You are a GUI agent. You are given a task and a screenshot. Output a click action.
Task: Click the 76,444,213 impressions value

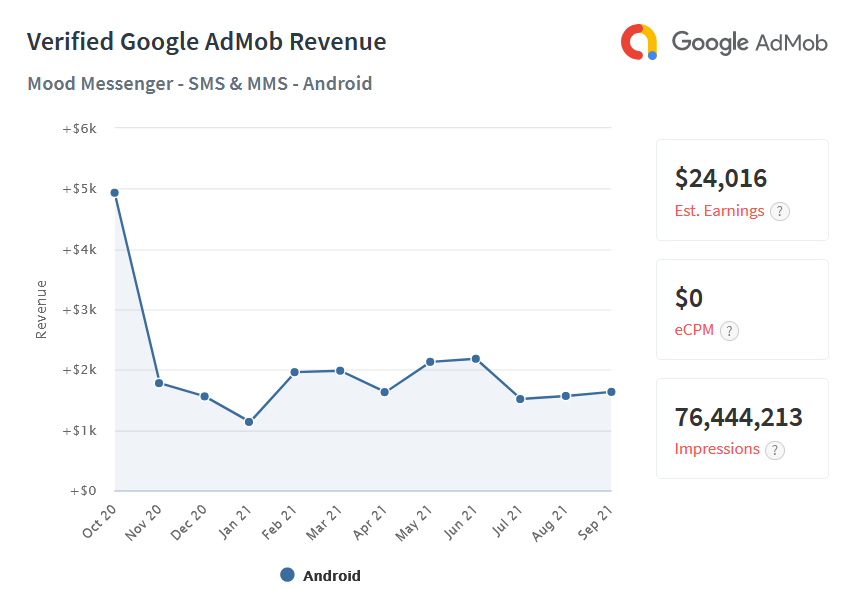[739, 417]
